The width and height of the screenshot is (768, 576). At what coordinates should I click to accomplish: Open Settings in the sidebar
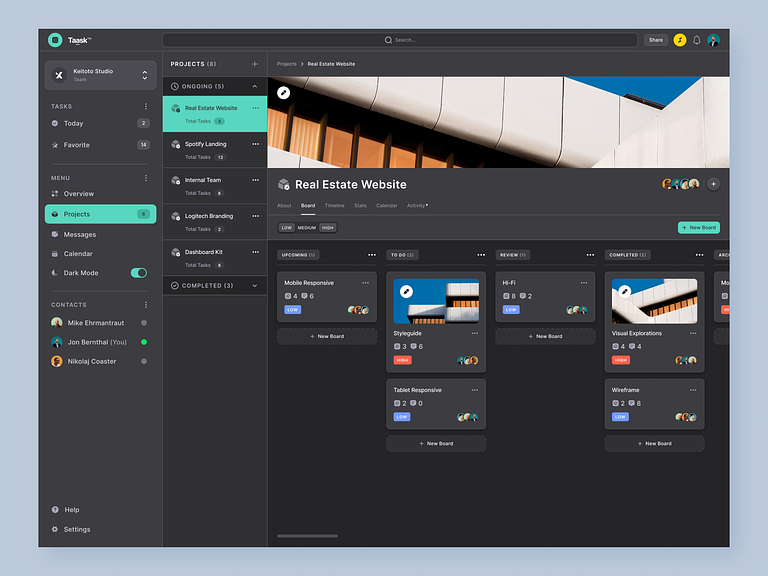[77, 529]
